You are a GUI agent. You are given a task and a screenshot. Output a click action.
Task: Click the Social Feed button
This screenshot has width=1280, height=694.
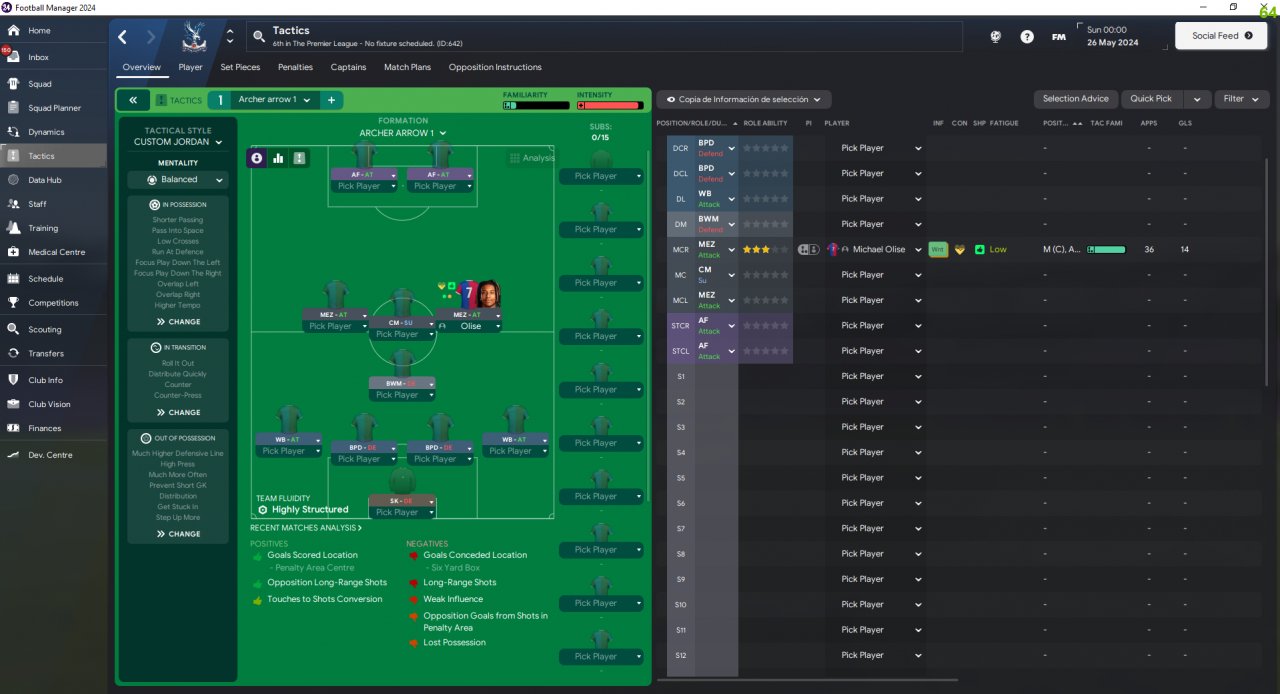pos(1221,36)
